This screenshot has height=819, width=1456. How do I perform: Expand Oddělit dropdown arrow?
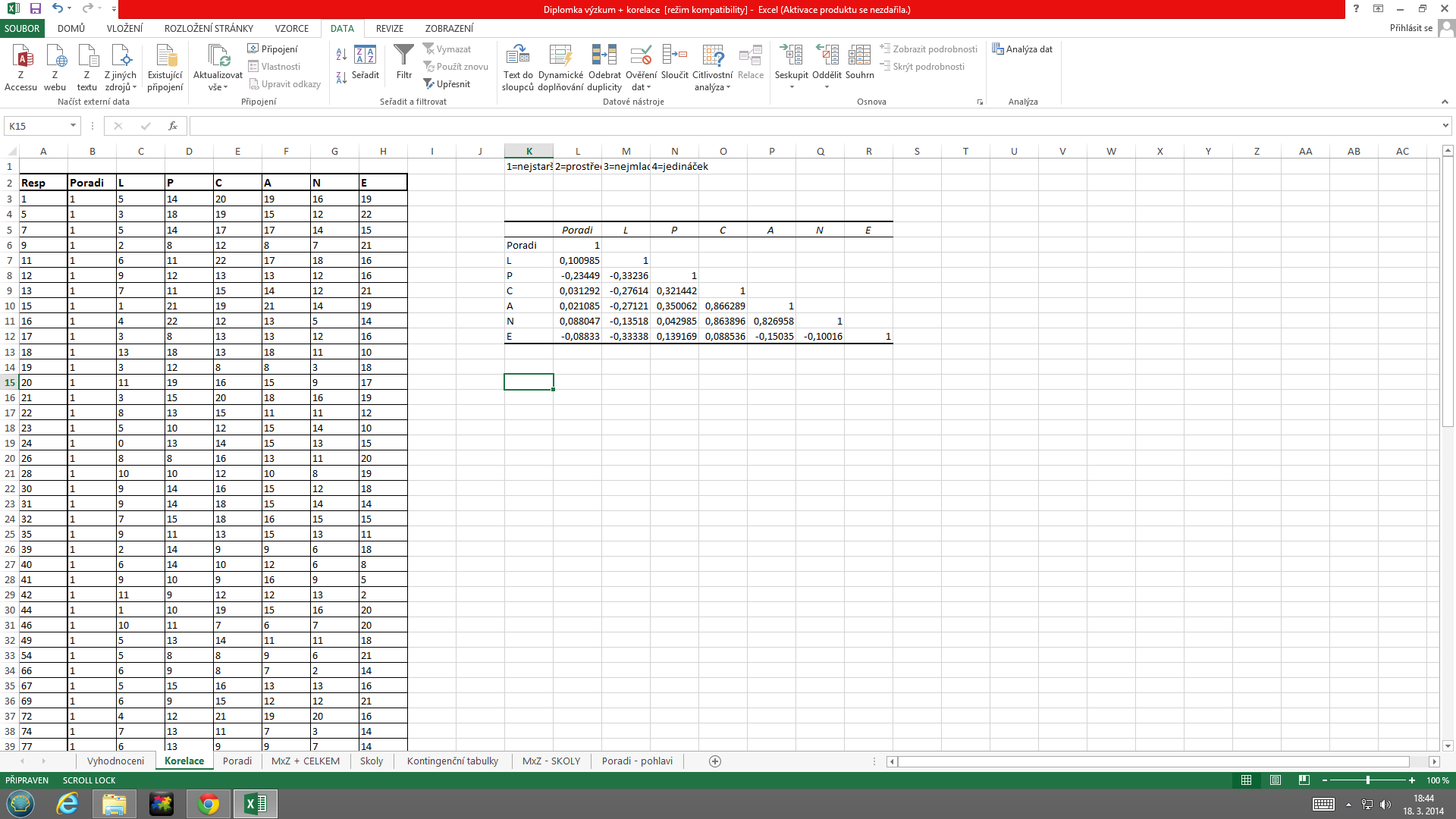click(x=827, y=87)
